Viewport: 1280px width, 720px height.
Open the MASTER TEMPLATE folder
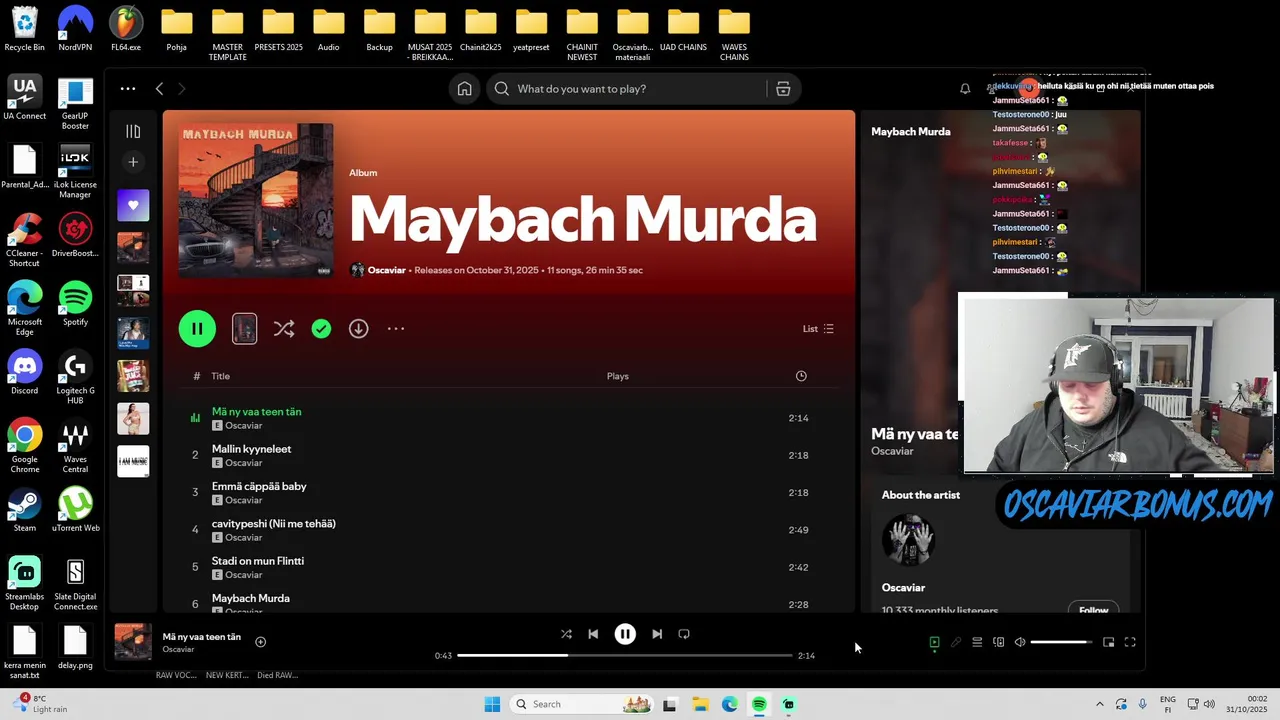point(227,34)
